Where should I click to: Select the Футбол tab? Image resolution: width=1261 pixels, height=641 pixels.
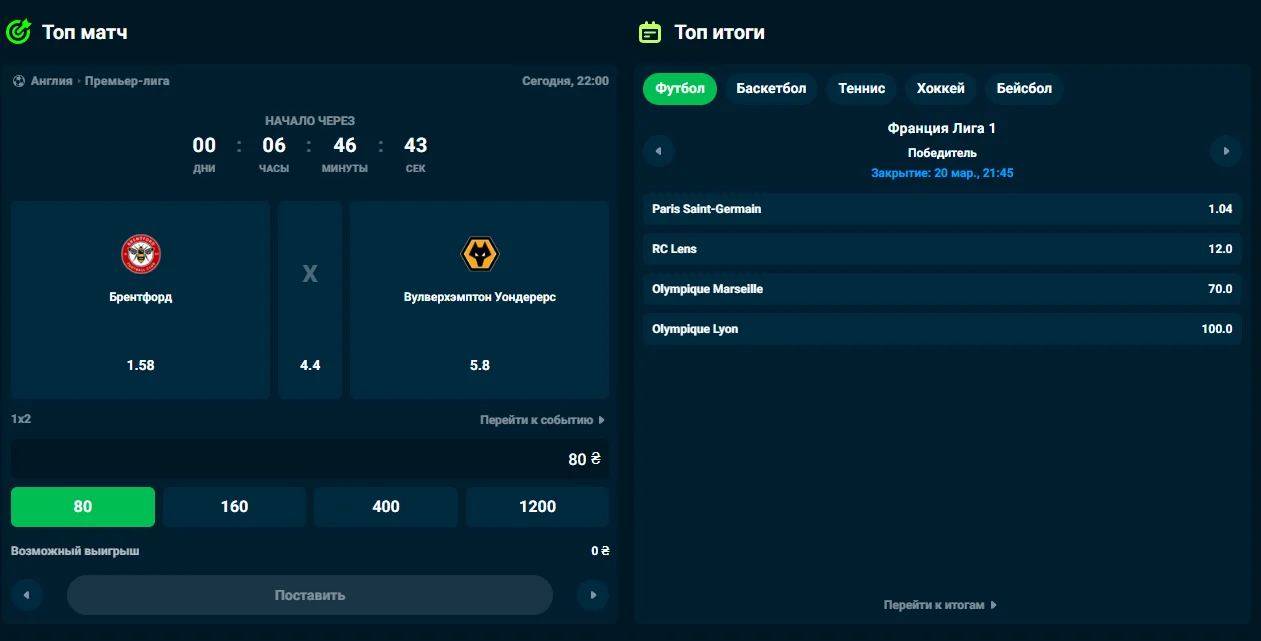point(680,88)
